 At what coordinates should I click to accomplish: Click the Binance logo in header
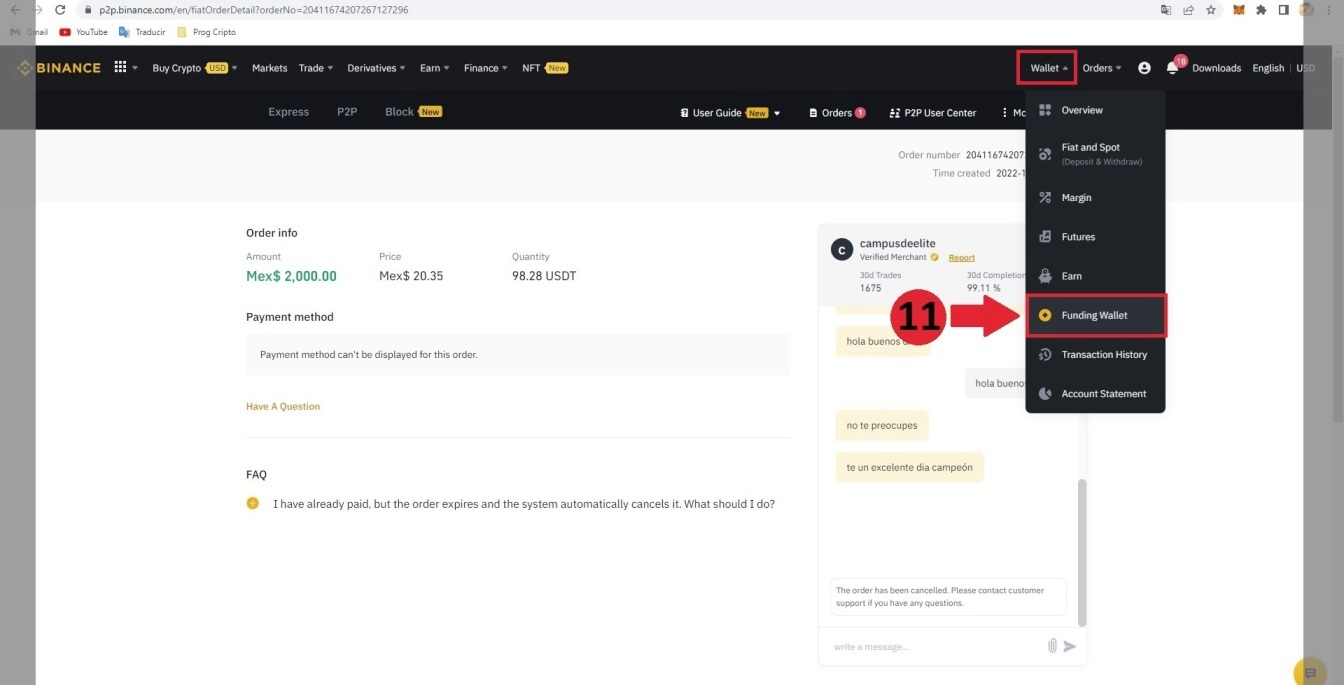(59, 68)
